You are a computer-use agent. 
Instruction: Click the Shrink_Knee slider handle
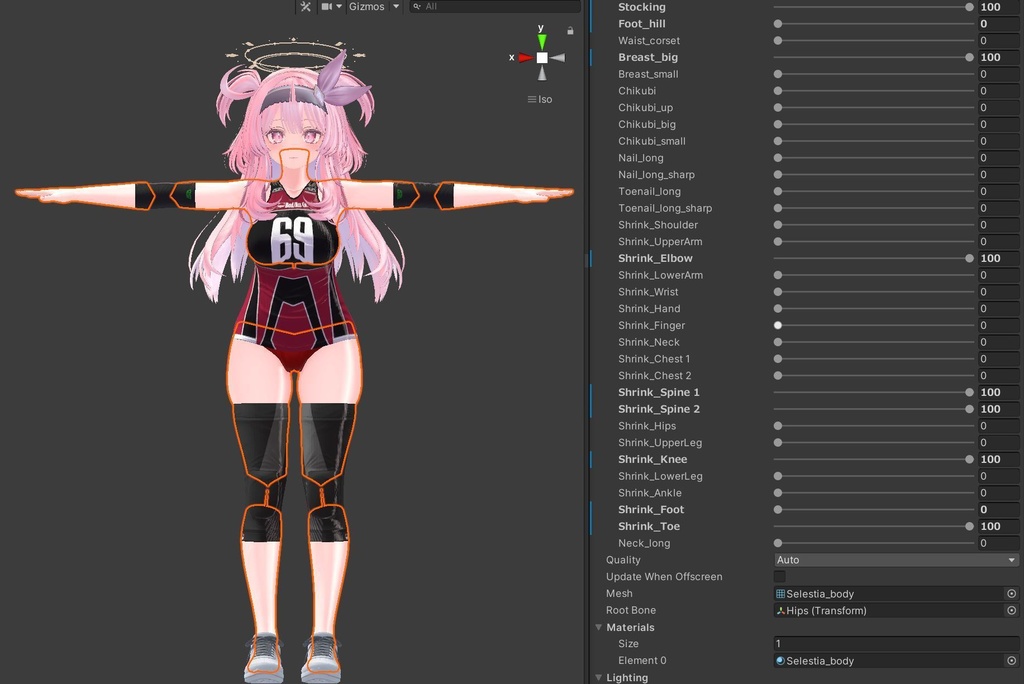[x=969, y=459]
